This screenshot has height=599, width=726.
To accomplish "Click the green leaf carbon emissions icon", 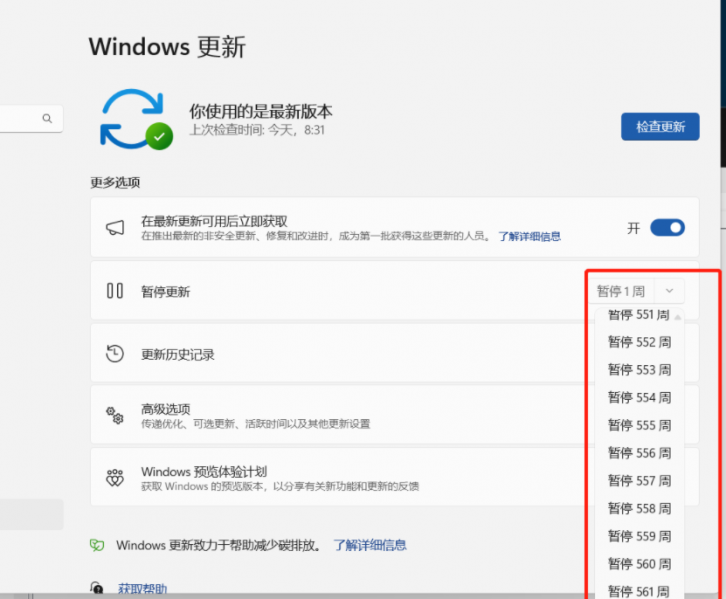I will (97, 545).
